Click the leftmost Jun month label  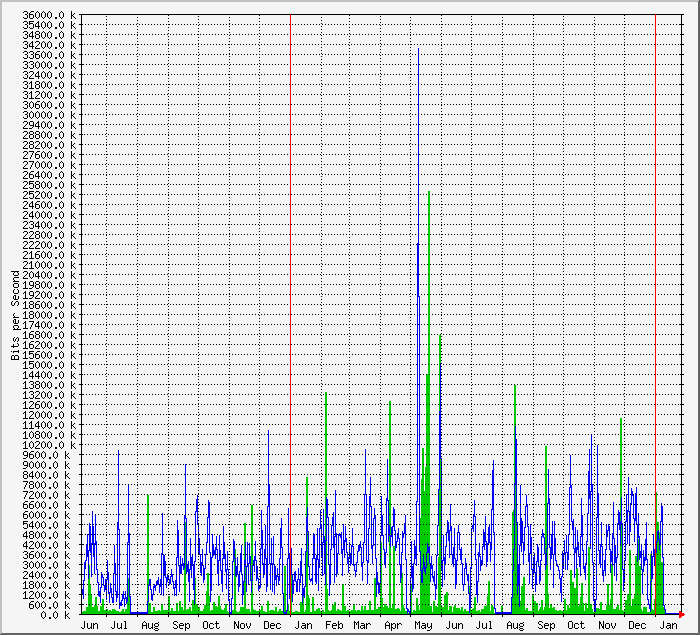tap(89, 625)
